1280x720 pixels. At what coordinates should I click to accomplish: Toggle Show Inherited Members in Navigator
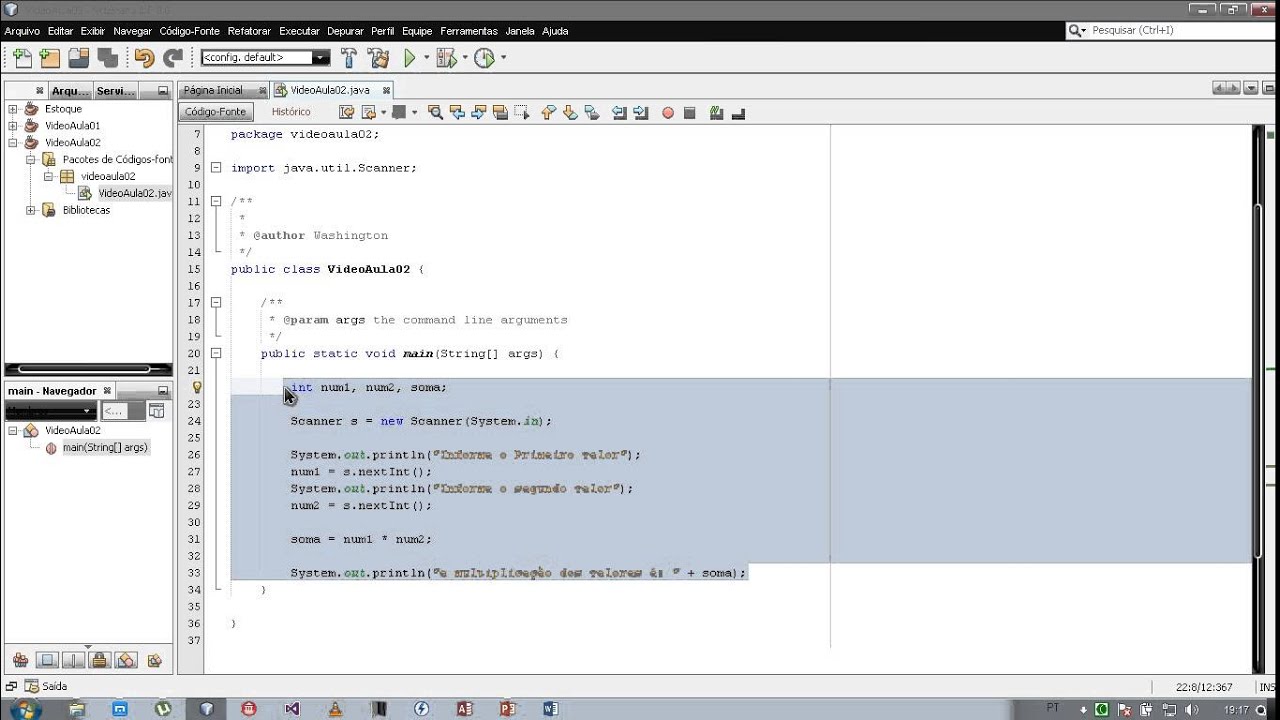coord(20,660)
